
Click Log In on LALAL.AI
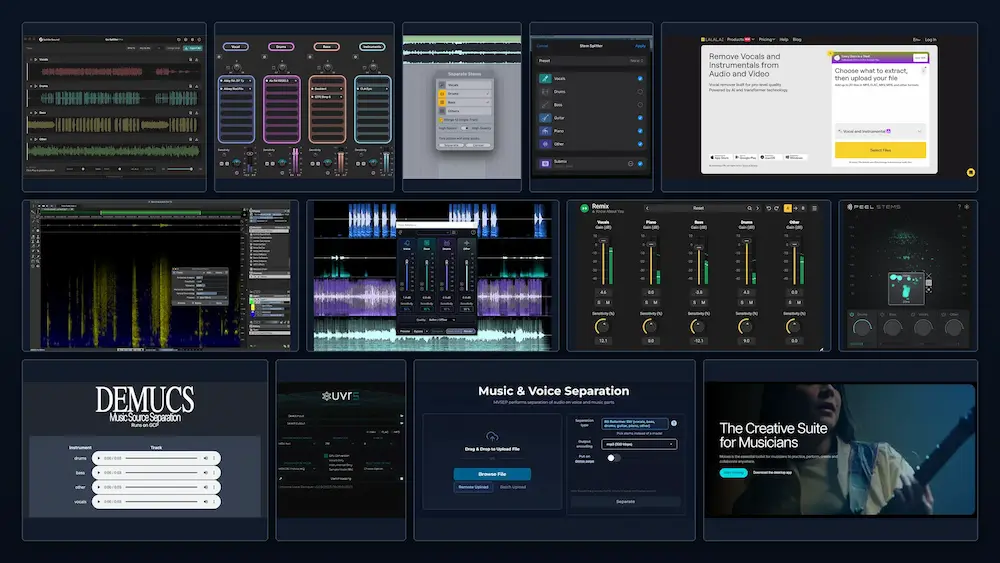pyautogui.click(x=930, y=40)
